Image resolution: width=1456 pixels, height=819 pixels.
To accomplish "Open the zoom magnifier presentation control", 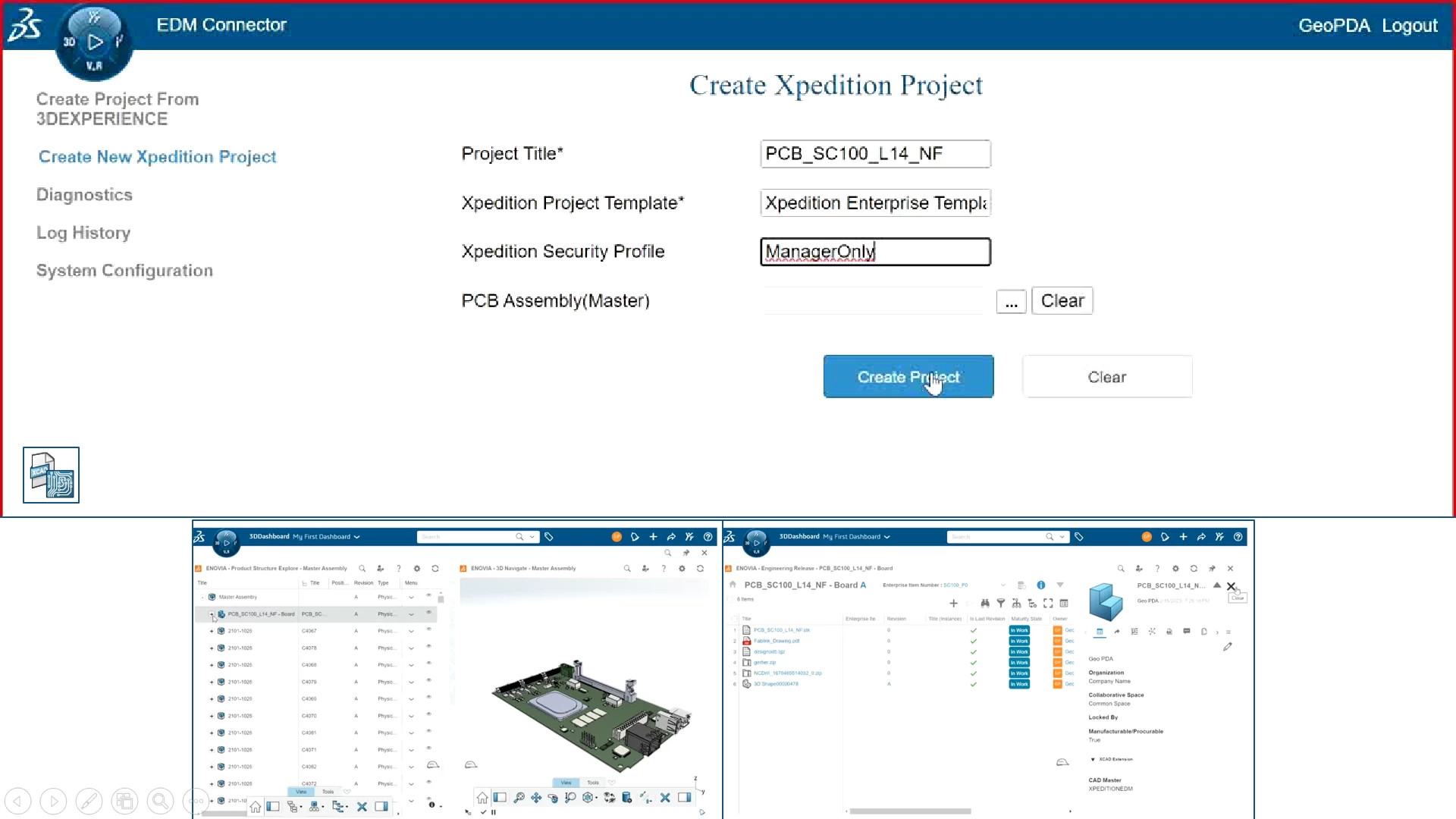I will pos(160,801).
